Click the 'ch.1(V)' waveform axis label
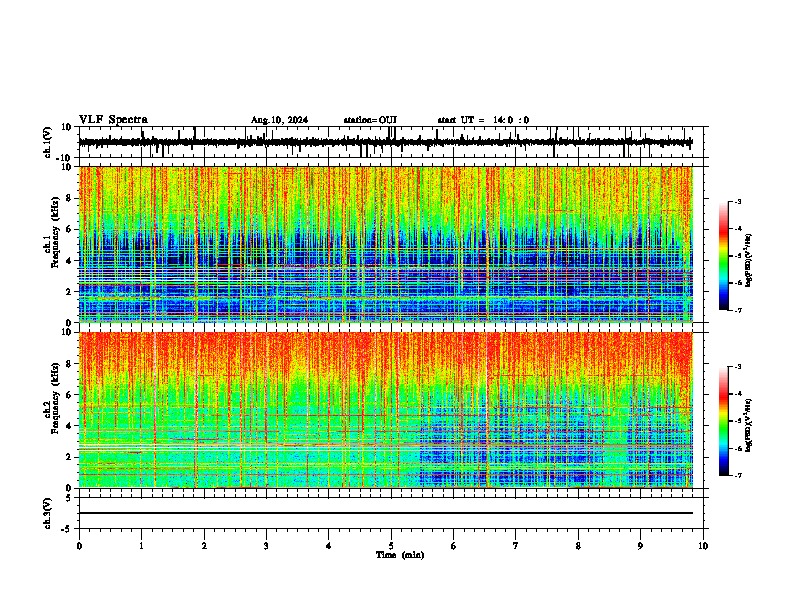 point(48,142)
